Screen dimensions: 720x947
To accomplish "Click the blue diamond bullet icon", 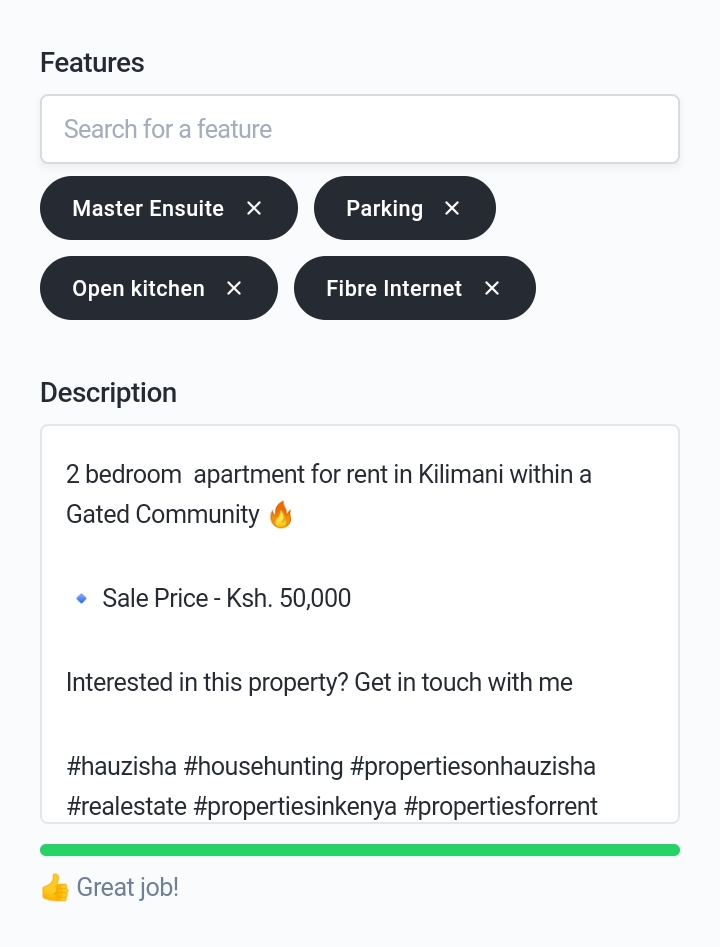I will coord(81,599).
